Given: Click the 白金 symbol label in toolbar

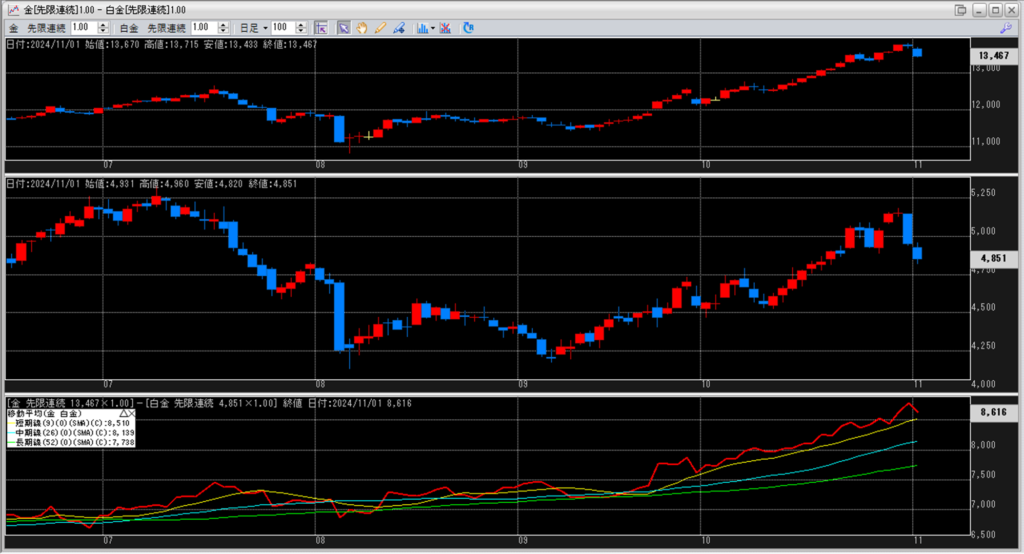Looking at the screenshot, I should point(129,28).
